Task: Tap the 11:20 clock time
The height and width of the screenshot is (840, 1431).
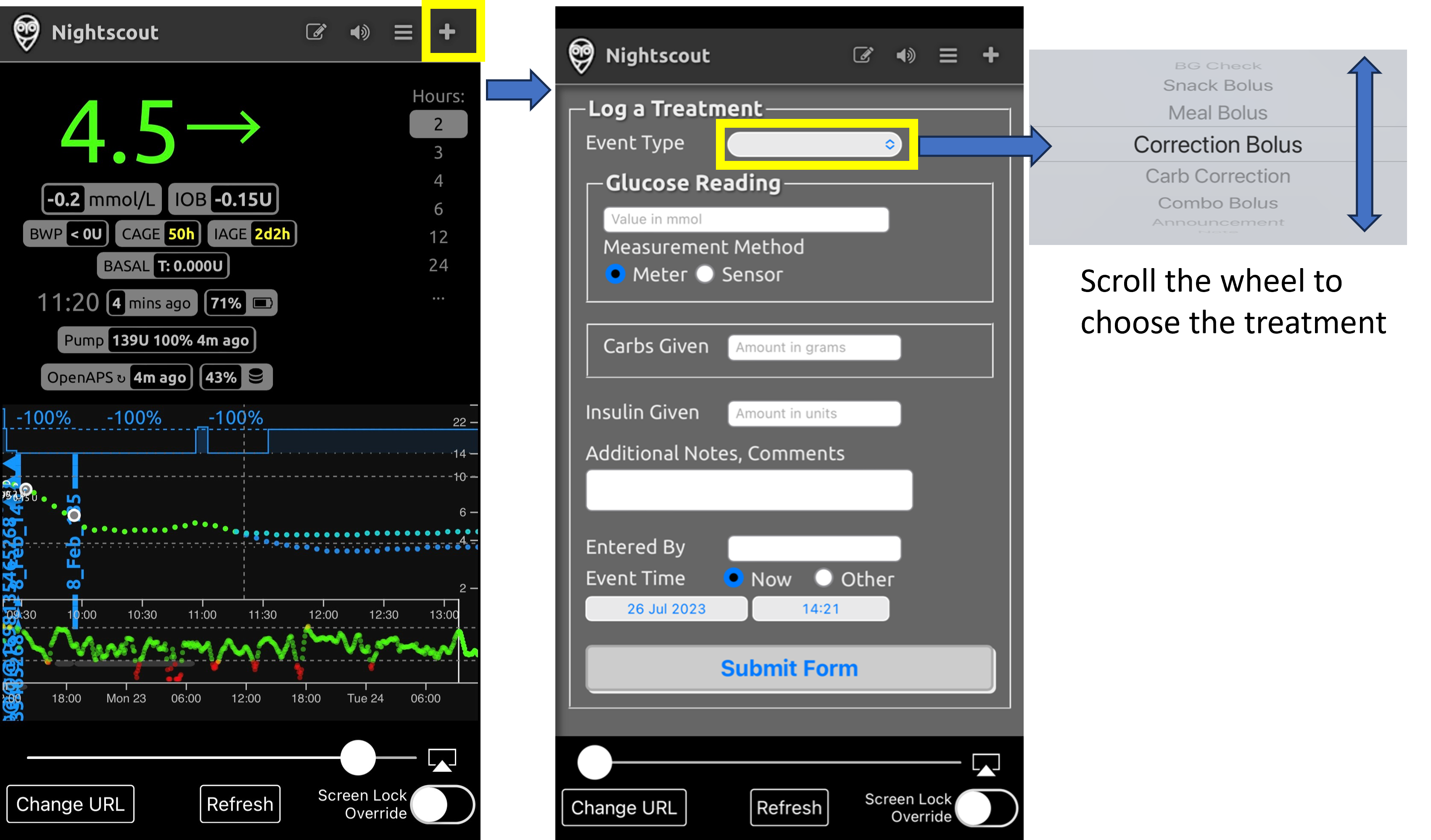Action: coord(68,303)
